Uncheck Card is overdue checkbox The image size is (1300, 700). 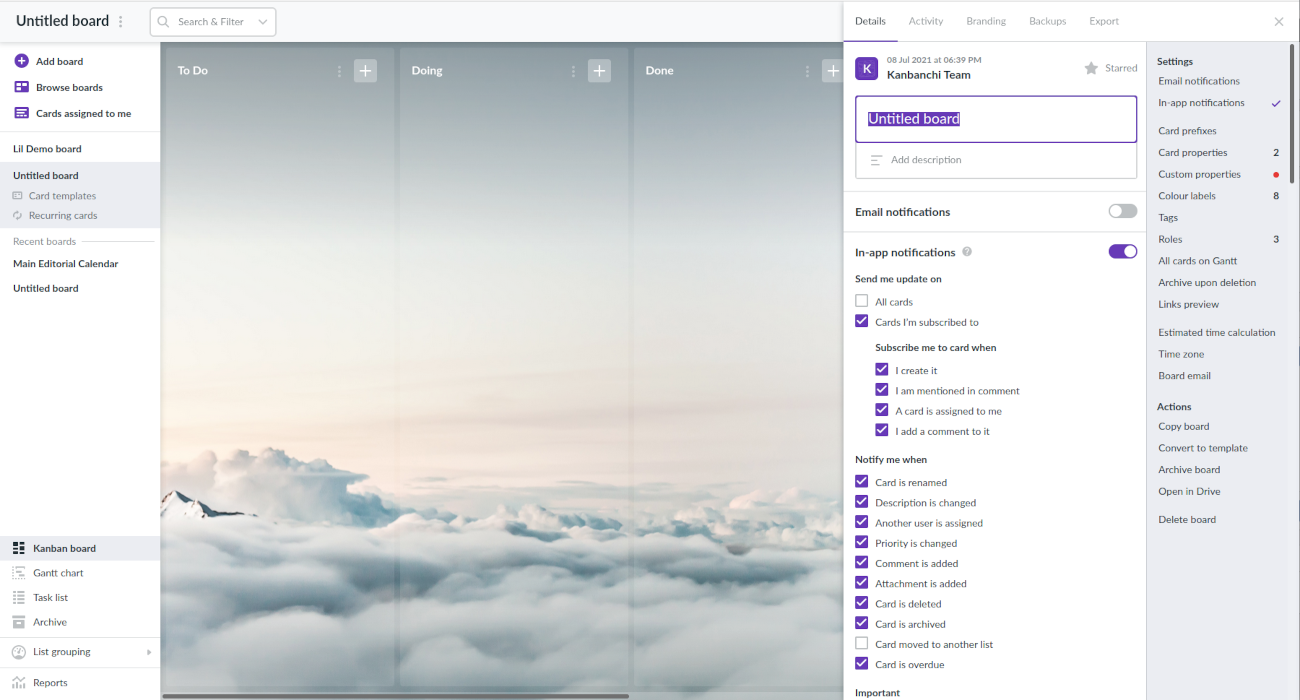pyautogui.click(x=862, y=663)
